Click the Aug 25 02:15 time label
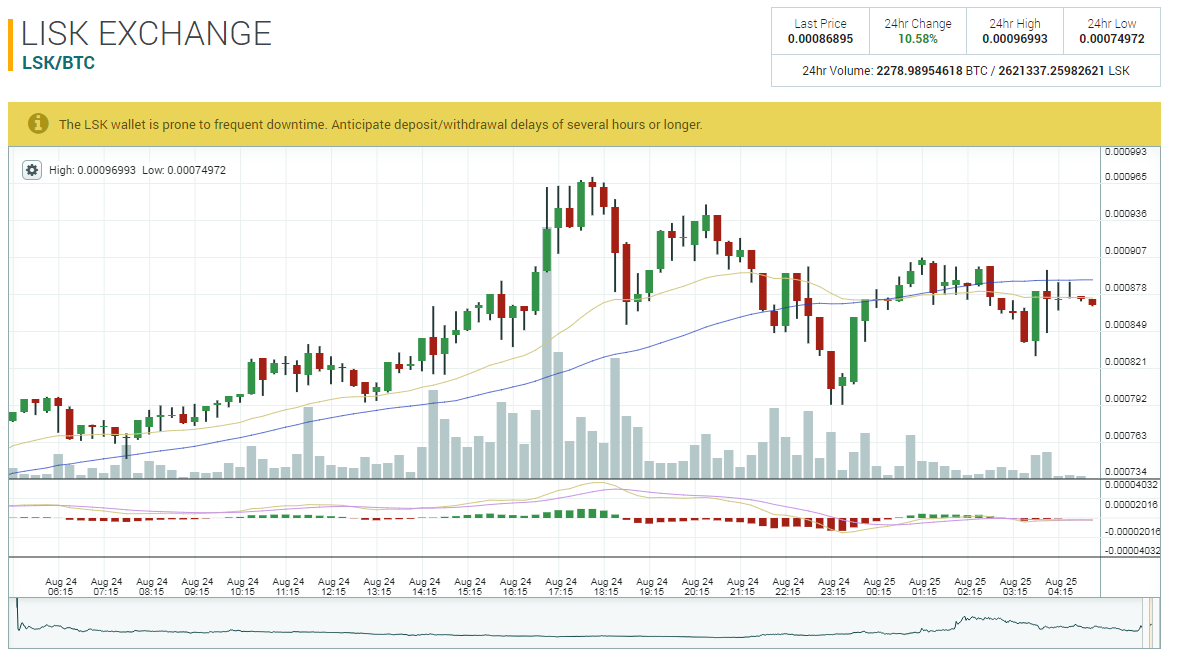1179x660 pixels. pos(970,587)
